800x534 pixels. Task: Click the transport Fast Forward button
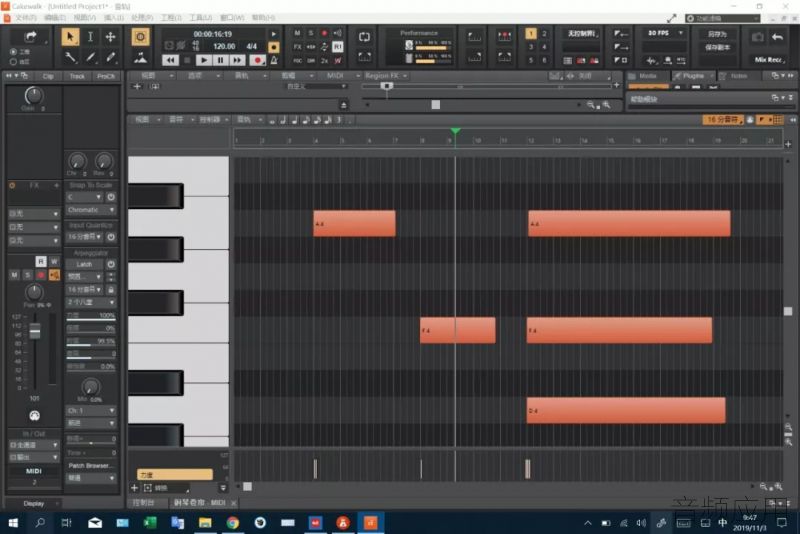pyautogui.click(x=237, y=60)
